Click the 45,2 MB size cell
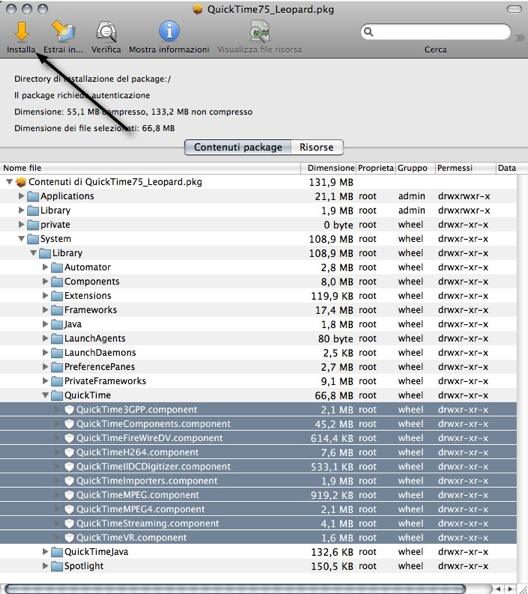The height and width of the screenshot is (594, 528). 334,424
